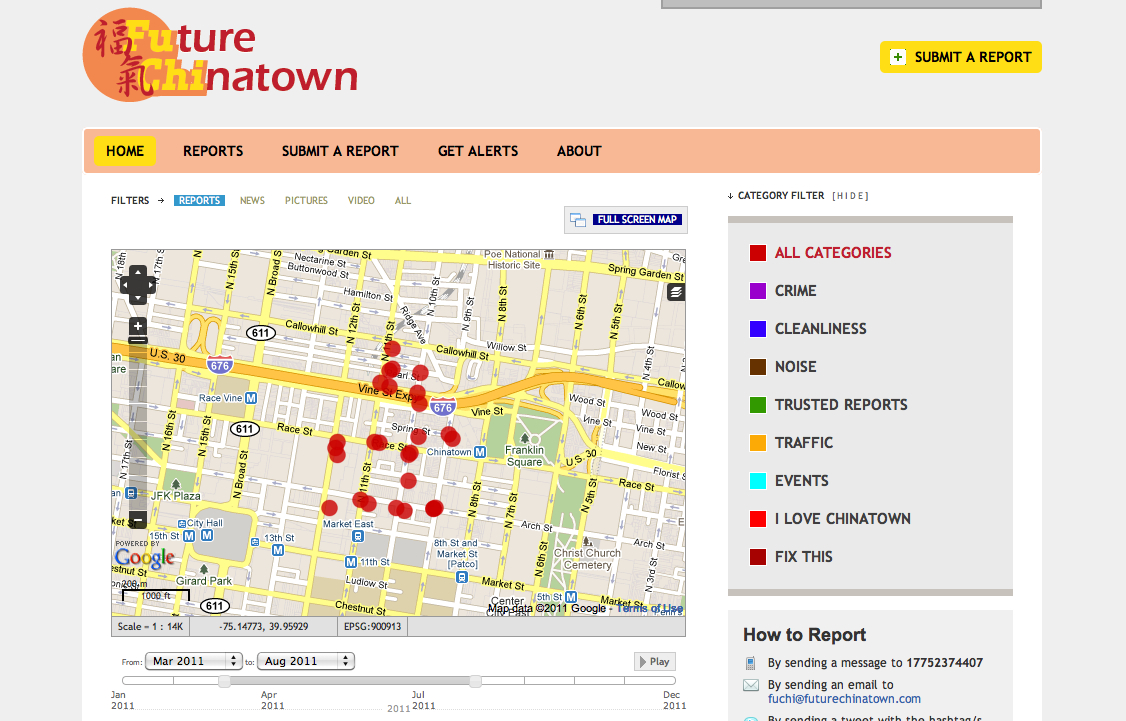The image size is (1126, 721).
Task: Play the timeline animation
Action: point(654,661)
